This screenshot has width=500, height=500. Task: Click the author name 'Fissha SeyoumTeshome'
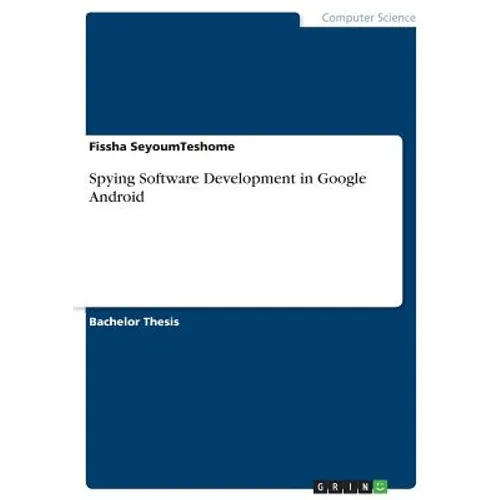(162, 147)
